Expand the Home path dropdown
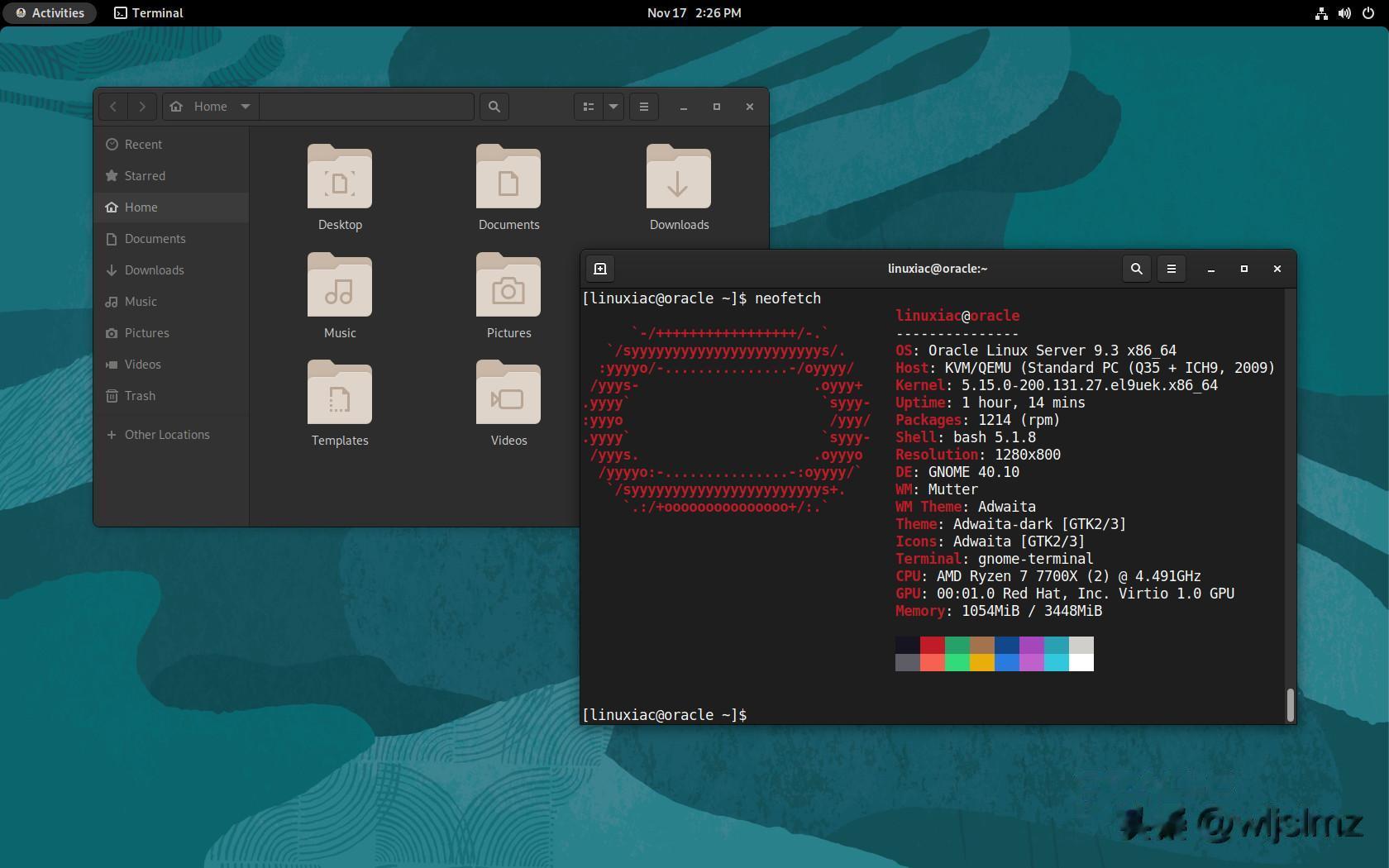Screen dimensions: 1389x868 point(245,107)
